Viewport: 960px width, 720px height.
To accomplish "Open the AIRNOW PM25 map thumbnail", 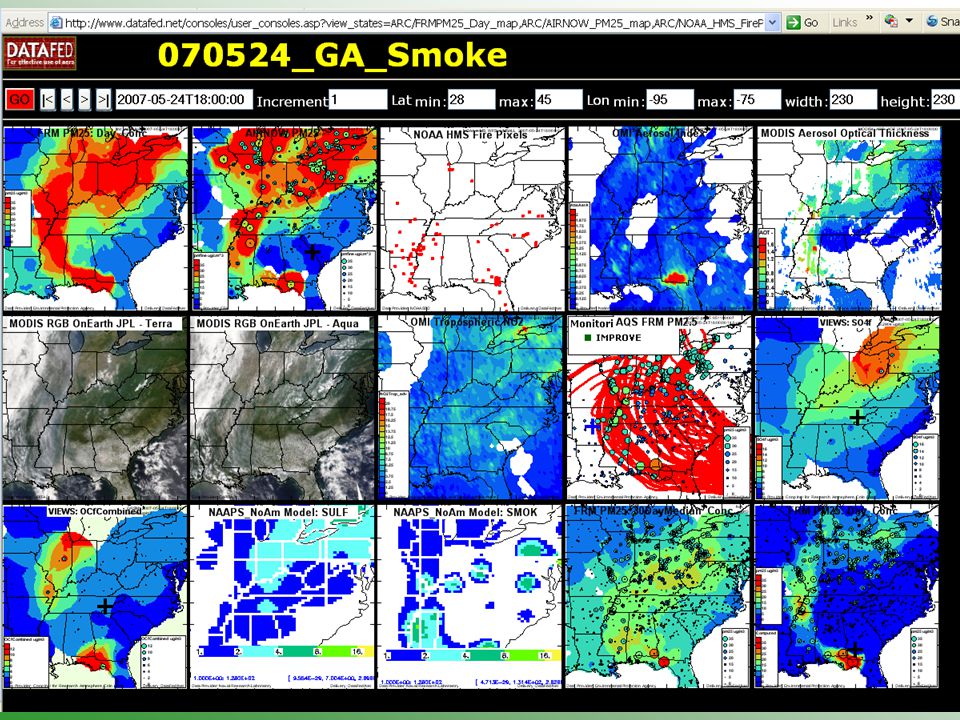I will [284, 219].
